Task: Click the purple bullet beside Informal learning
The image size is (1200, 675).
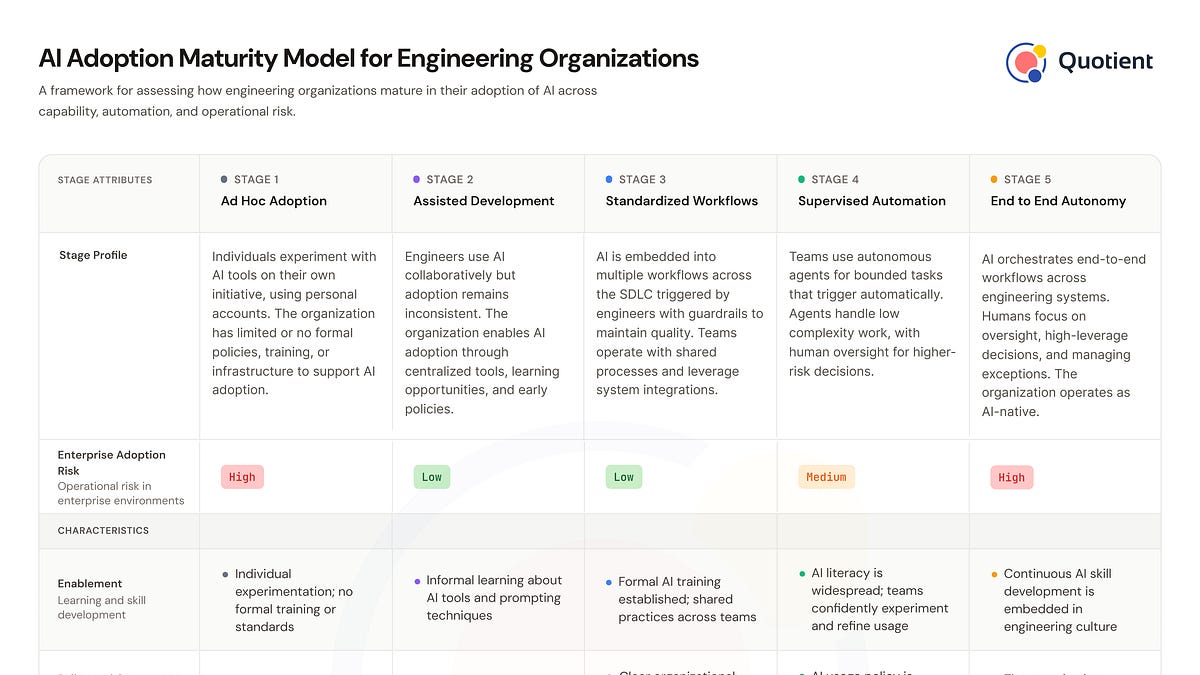Action: (x=417, y=581)
